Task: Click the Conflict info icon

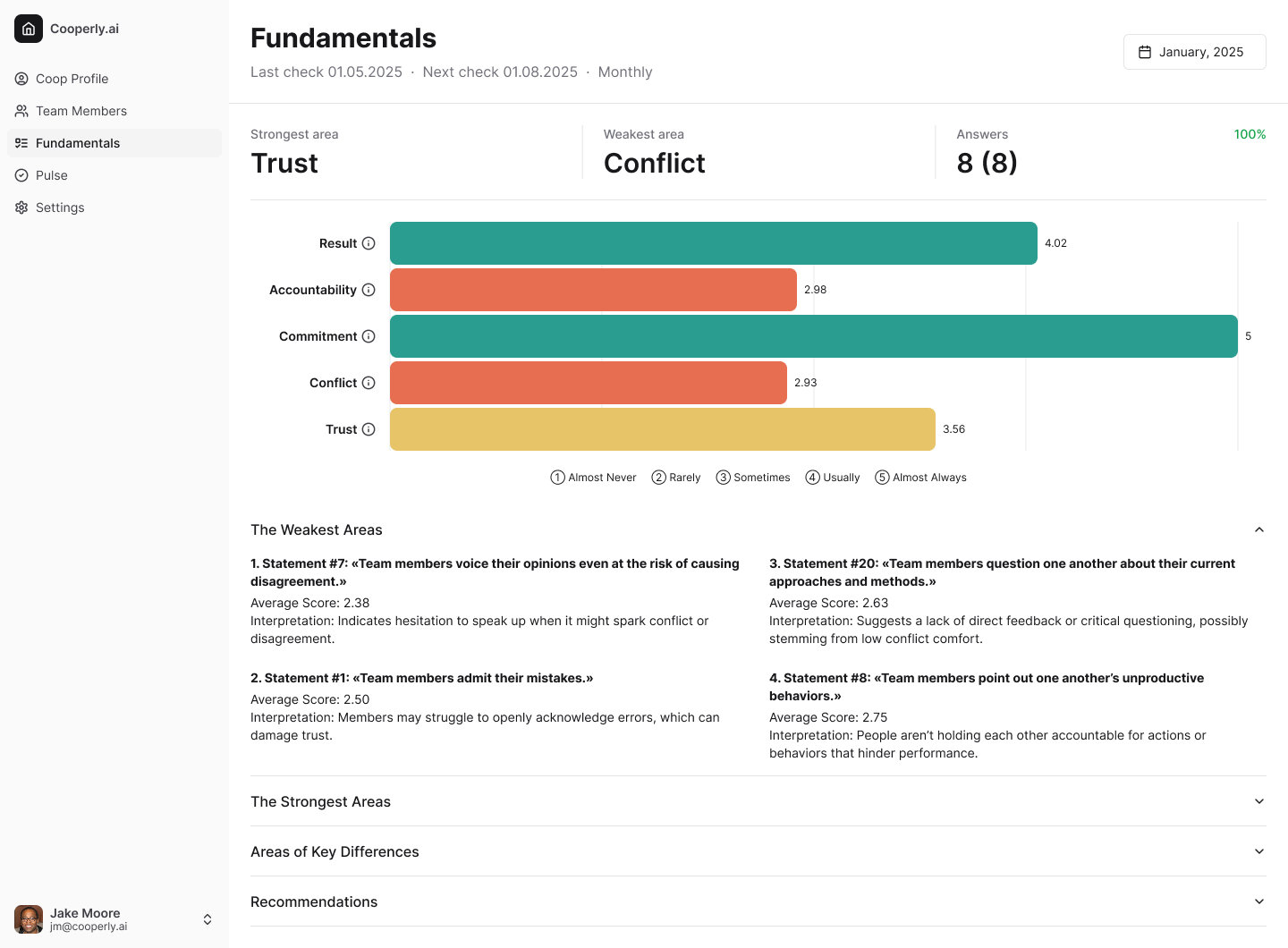Action: (369, 383)
